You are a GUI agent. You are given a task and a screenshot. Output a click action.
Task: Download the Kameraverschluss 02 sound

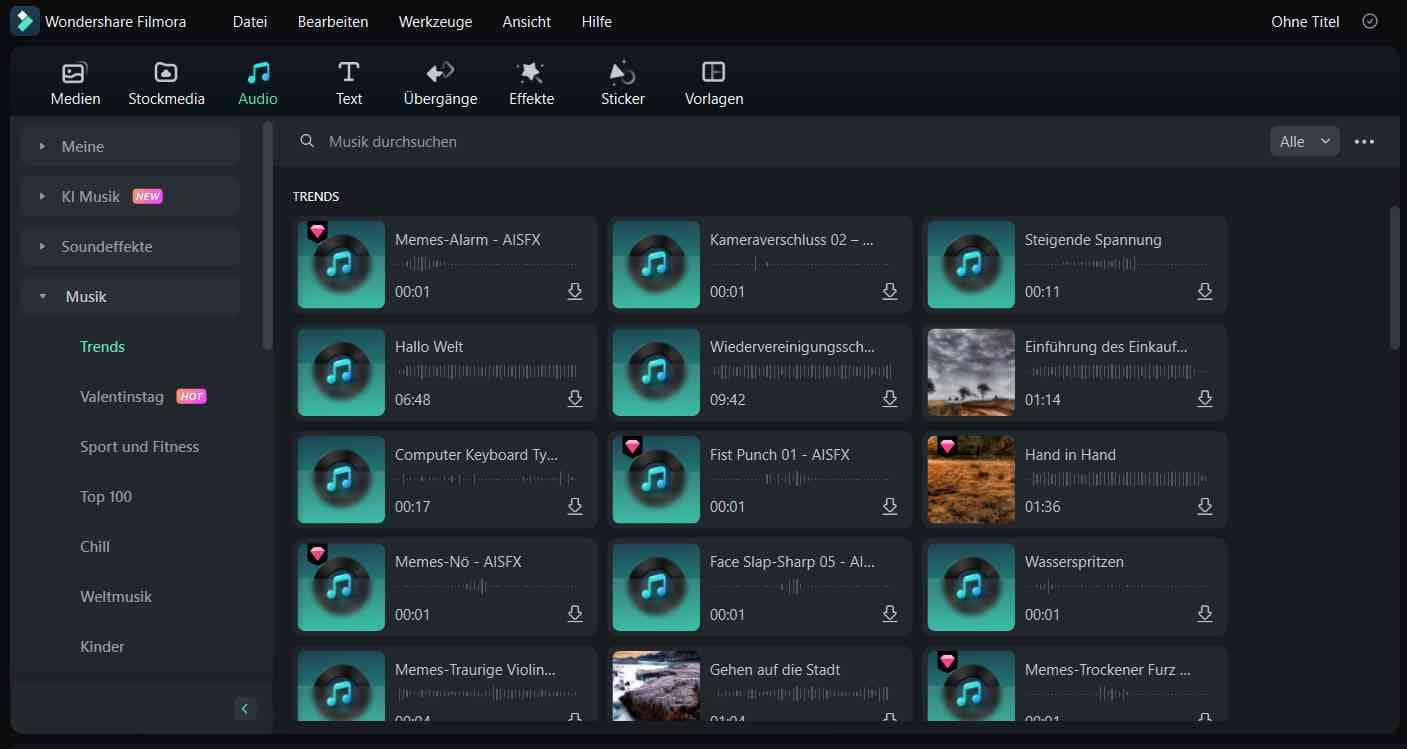890,291
